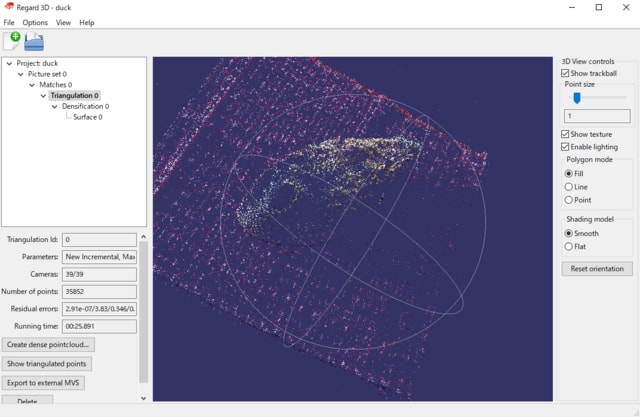Collapse the Densification 0 tree branch
Image resolution: width=640 pixels, height=417 pixels.
click(x=55, y=106)
